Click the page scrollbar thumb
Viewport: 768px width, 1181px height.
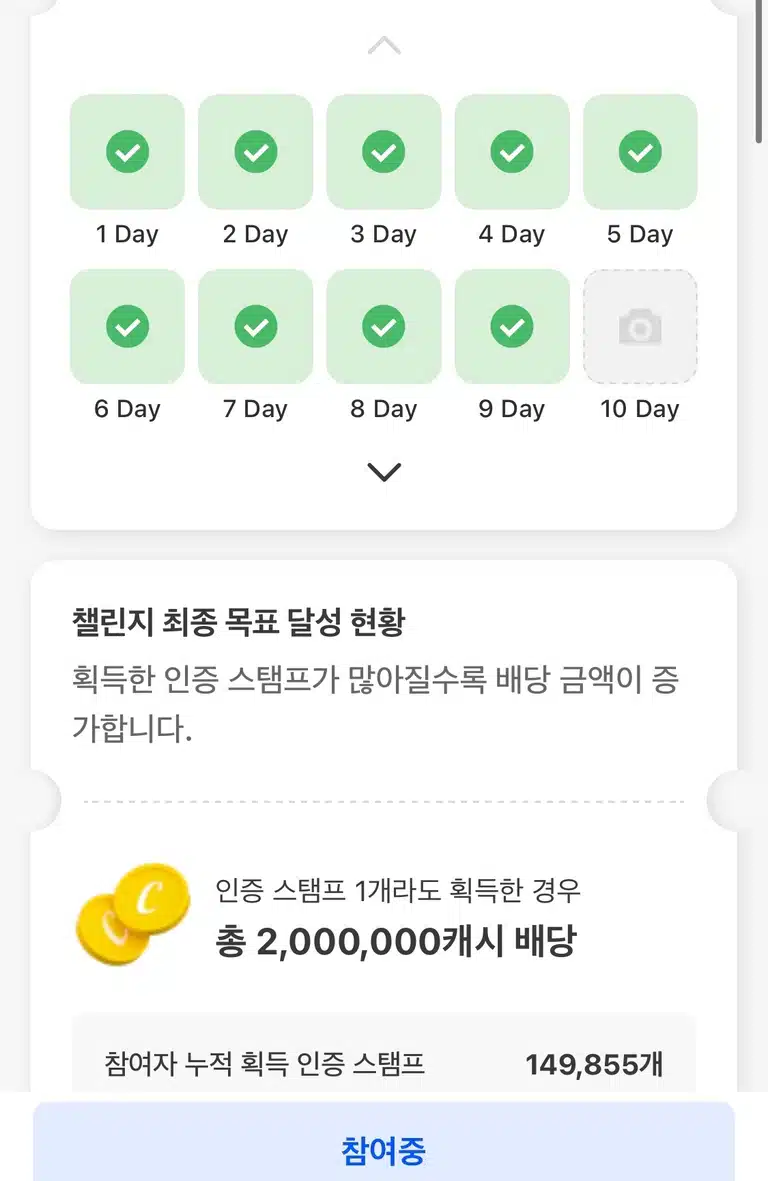759,72
